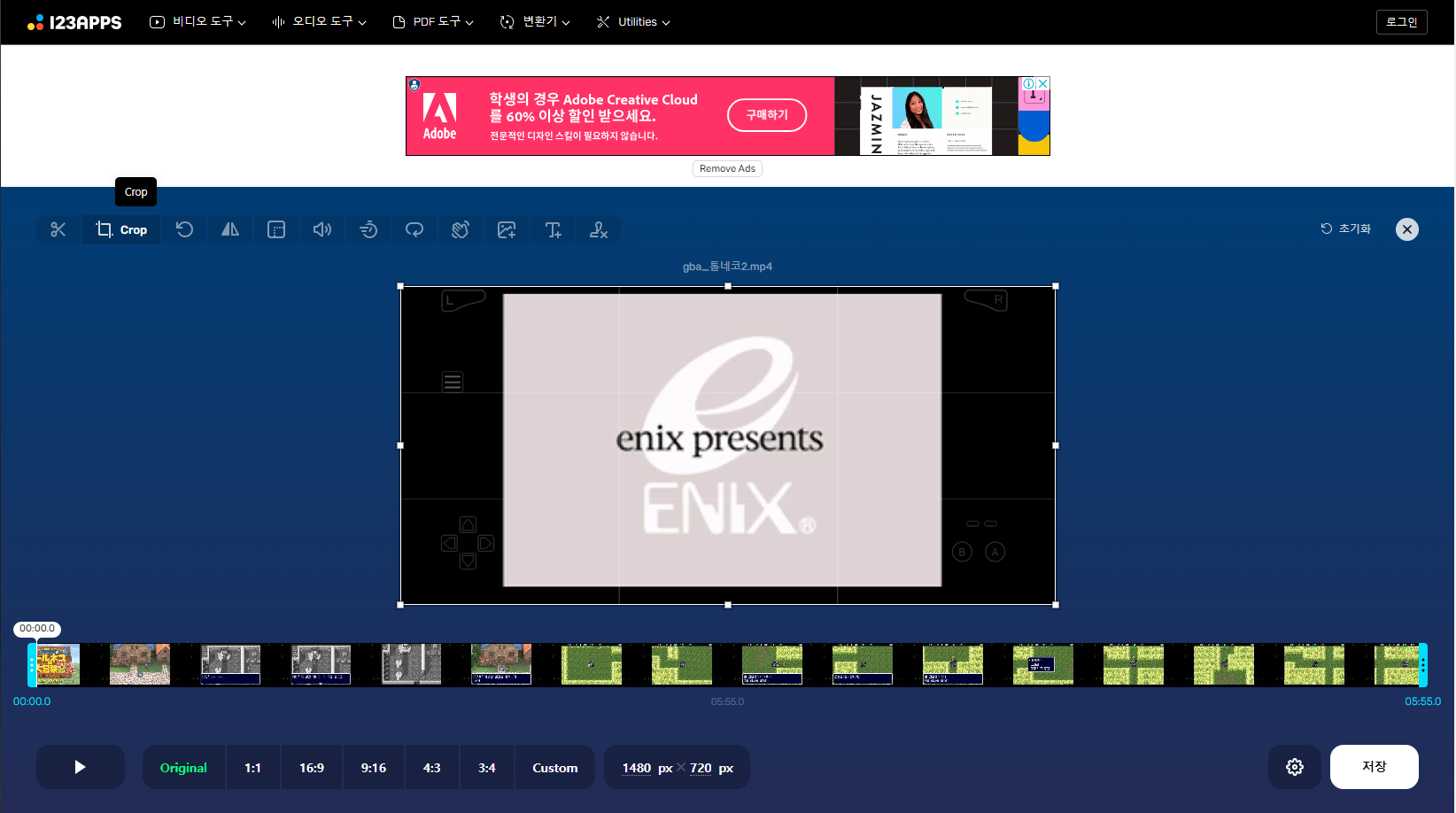Select the Stabilize video tool

pos(461,229)
